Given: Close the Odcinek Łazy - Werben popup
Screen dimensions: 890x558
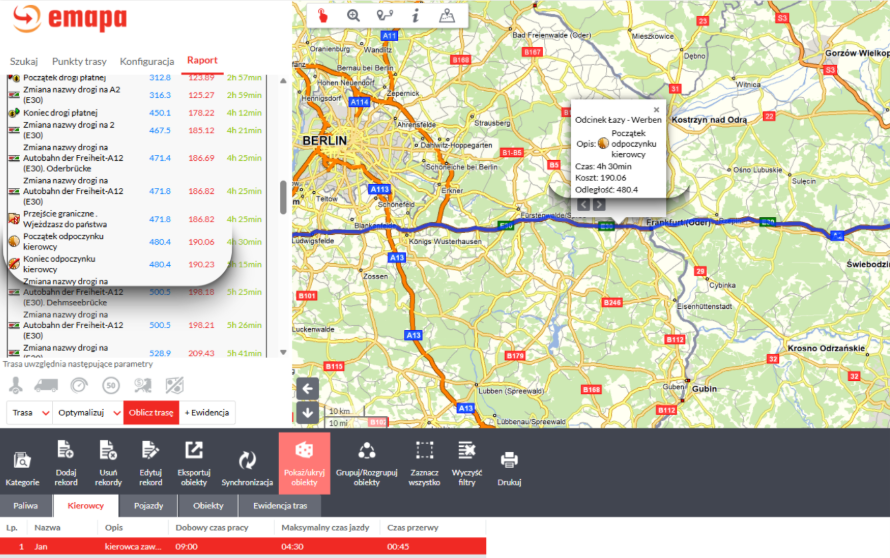Looking at the screenshot, I should 656,109.
